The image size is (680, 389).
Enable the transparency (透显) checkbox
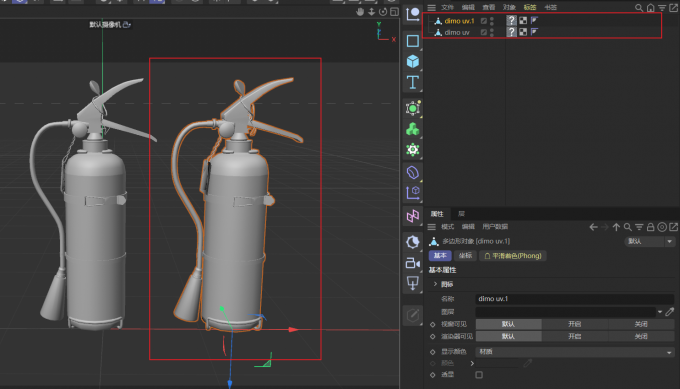click(479, 375)
